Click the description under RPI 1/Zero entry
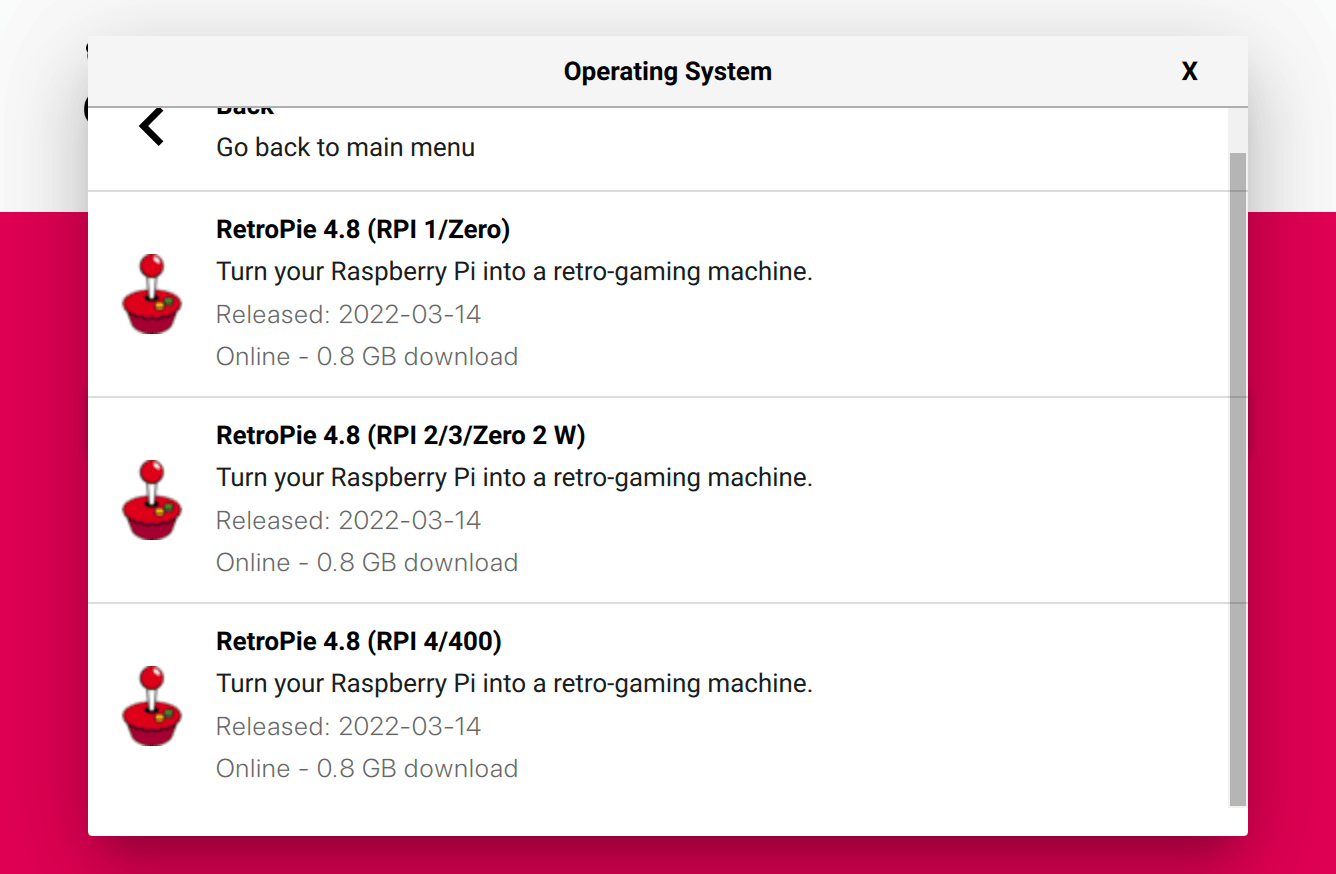The image size is (1336, 874). point(514,271)
